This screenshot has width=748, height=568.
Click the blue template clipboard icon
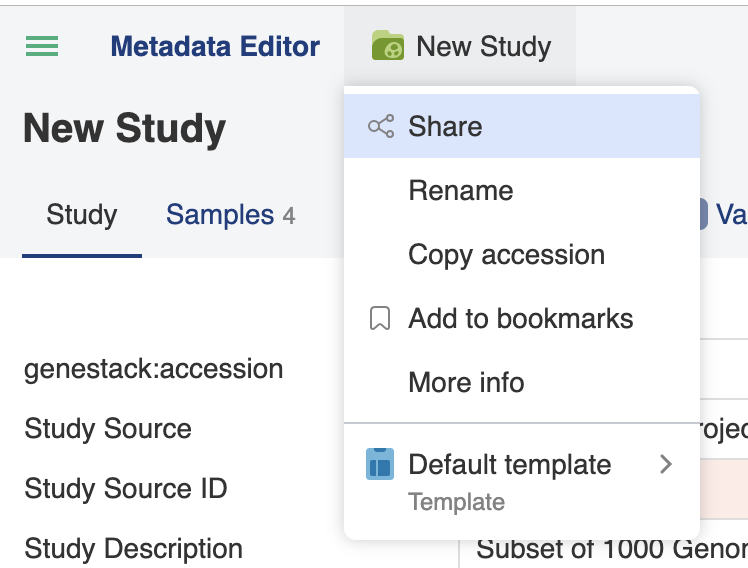(380, 464)
